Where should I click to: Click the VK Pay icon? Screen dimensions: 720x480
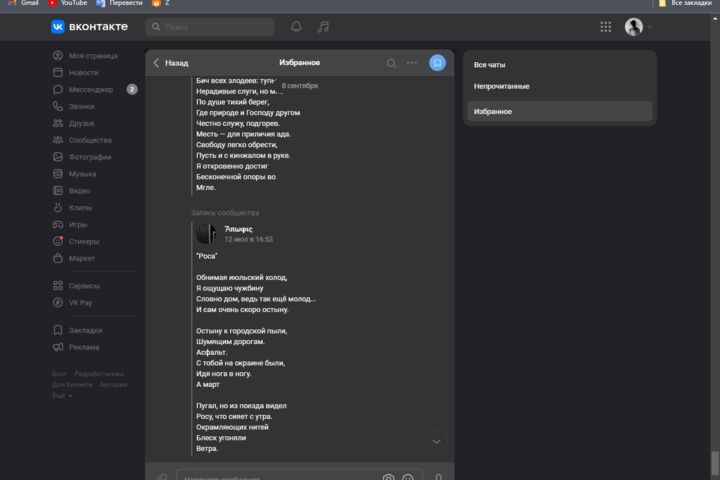click(x=58, y=303)
